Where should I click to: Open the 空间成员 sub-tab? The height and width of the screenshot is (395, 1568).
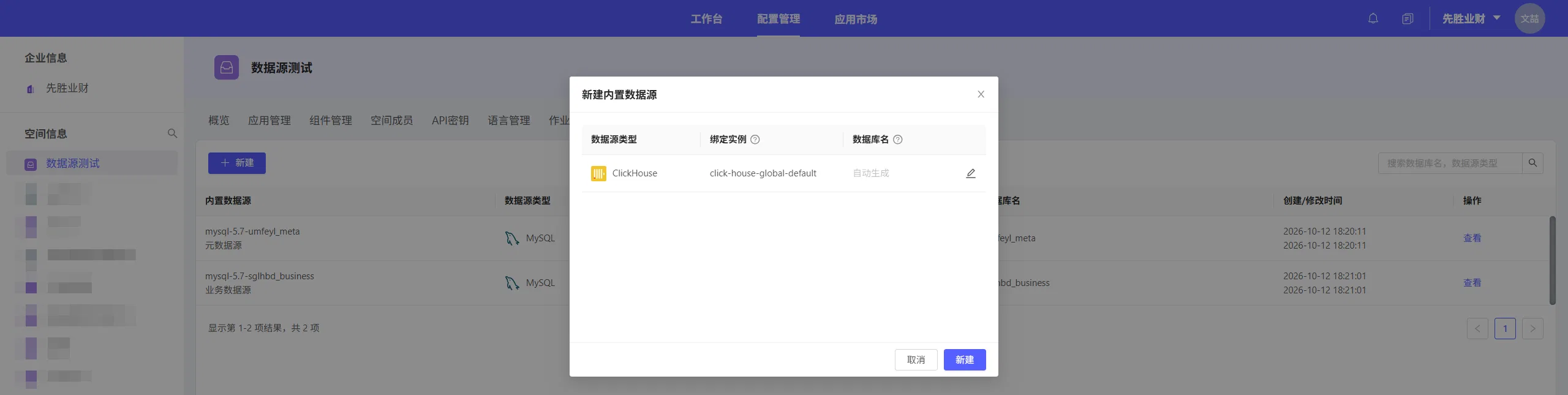pos(392,121)
